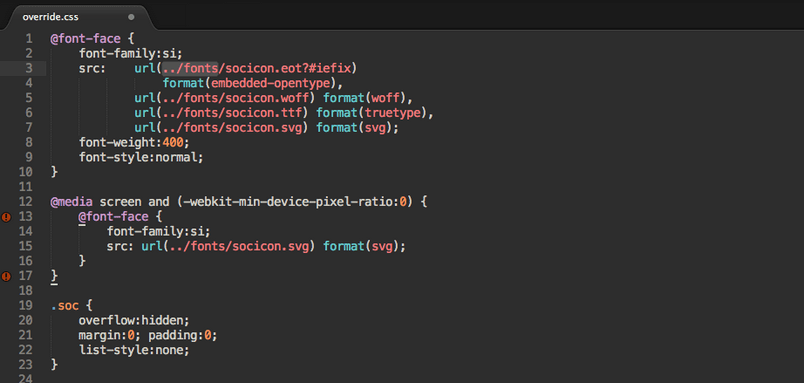The height and width of the screenshot is (383, 804).
Task: Click 'padding:0;' on line 21
Action: pyautogui.click(x=183, y=335)
